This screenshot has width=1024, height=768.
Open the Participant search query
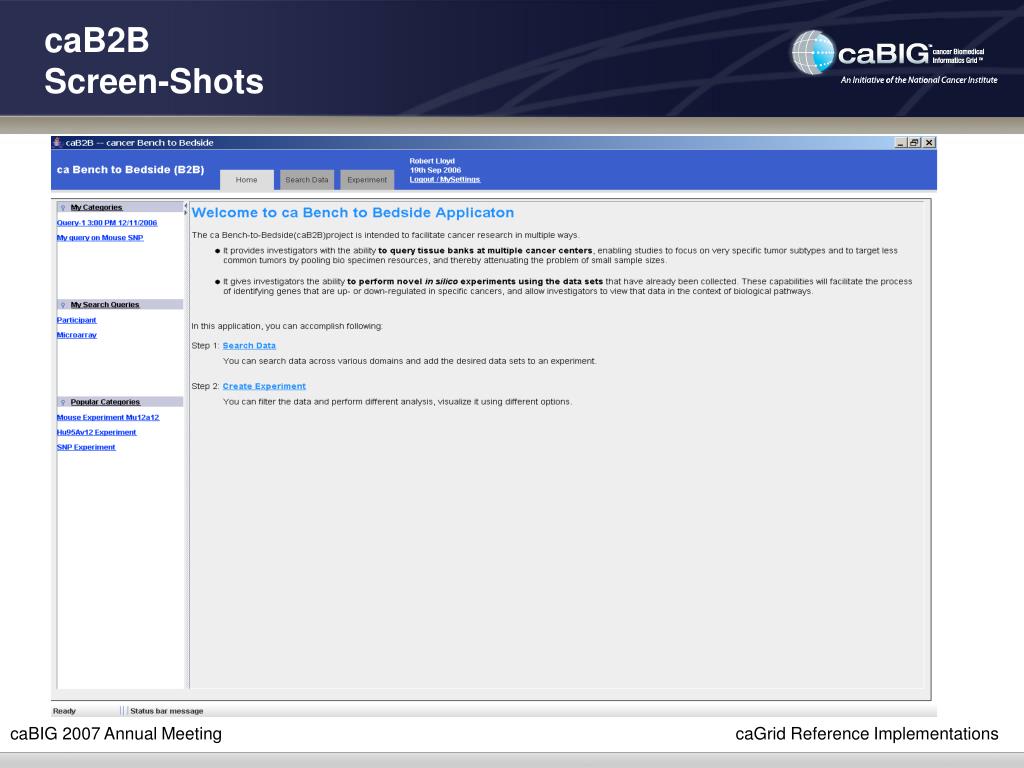click(x=76, y=320)
